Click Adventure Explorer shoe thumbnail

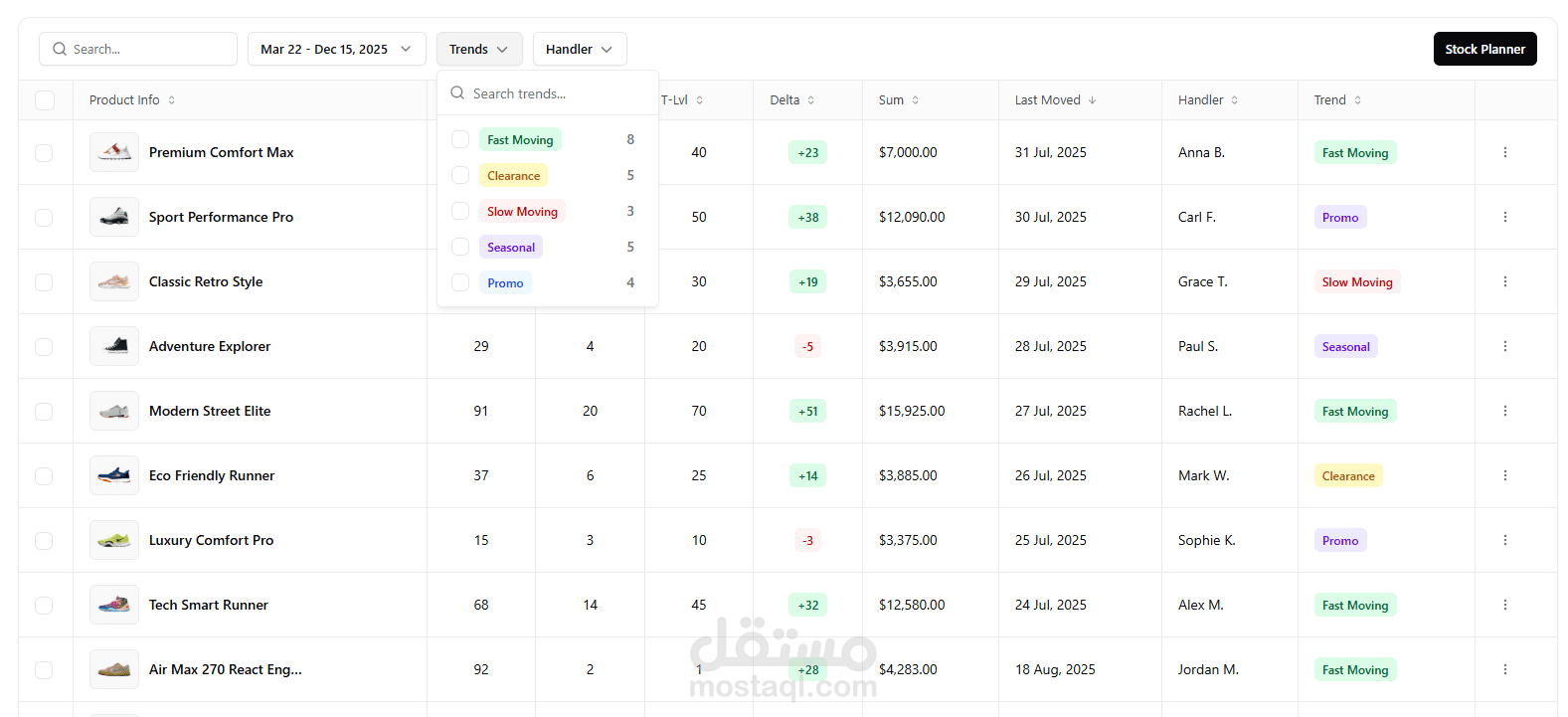click(114, 346)
